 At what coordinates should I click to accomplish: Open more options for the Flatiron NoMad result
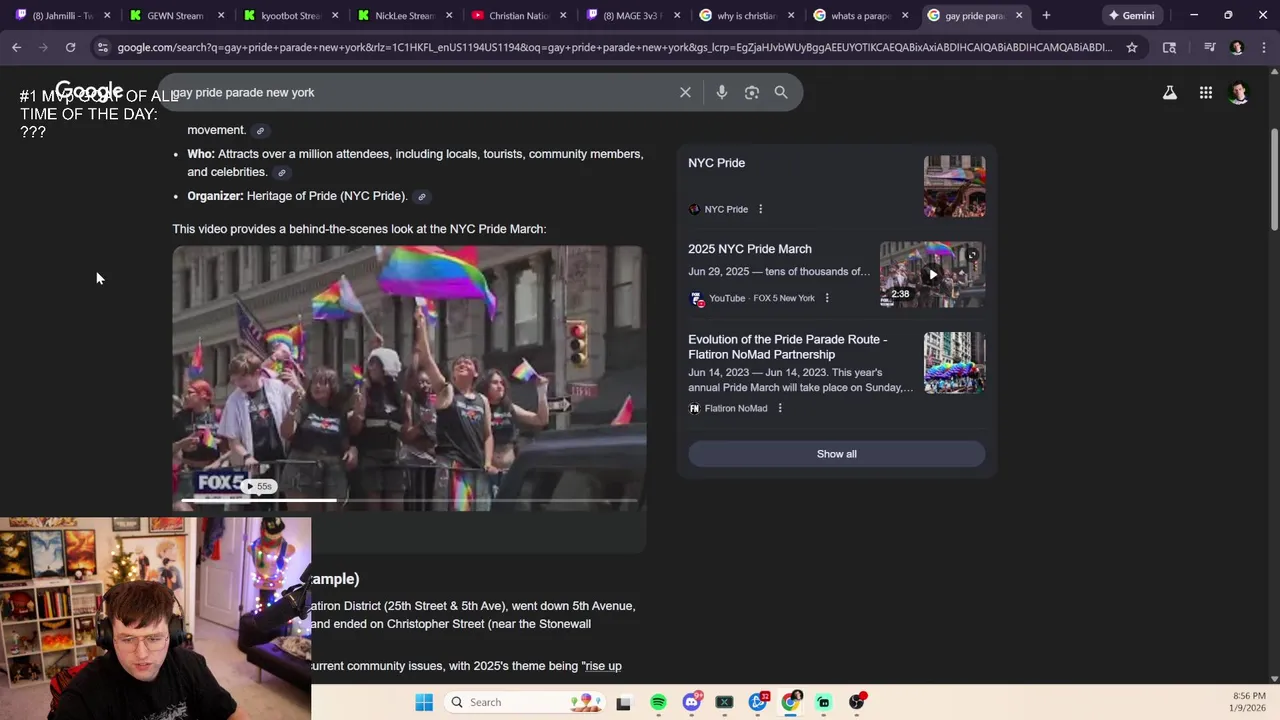point(780,408)
